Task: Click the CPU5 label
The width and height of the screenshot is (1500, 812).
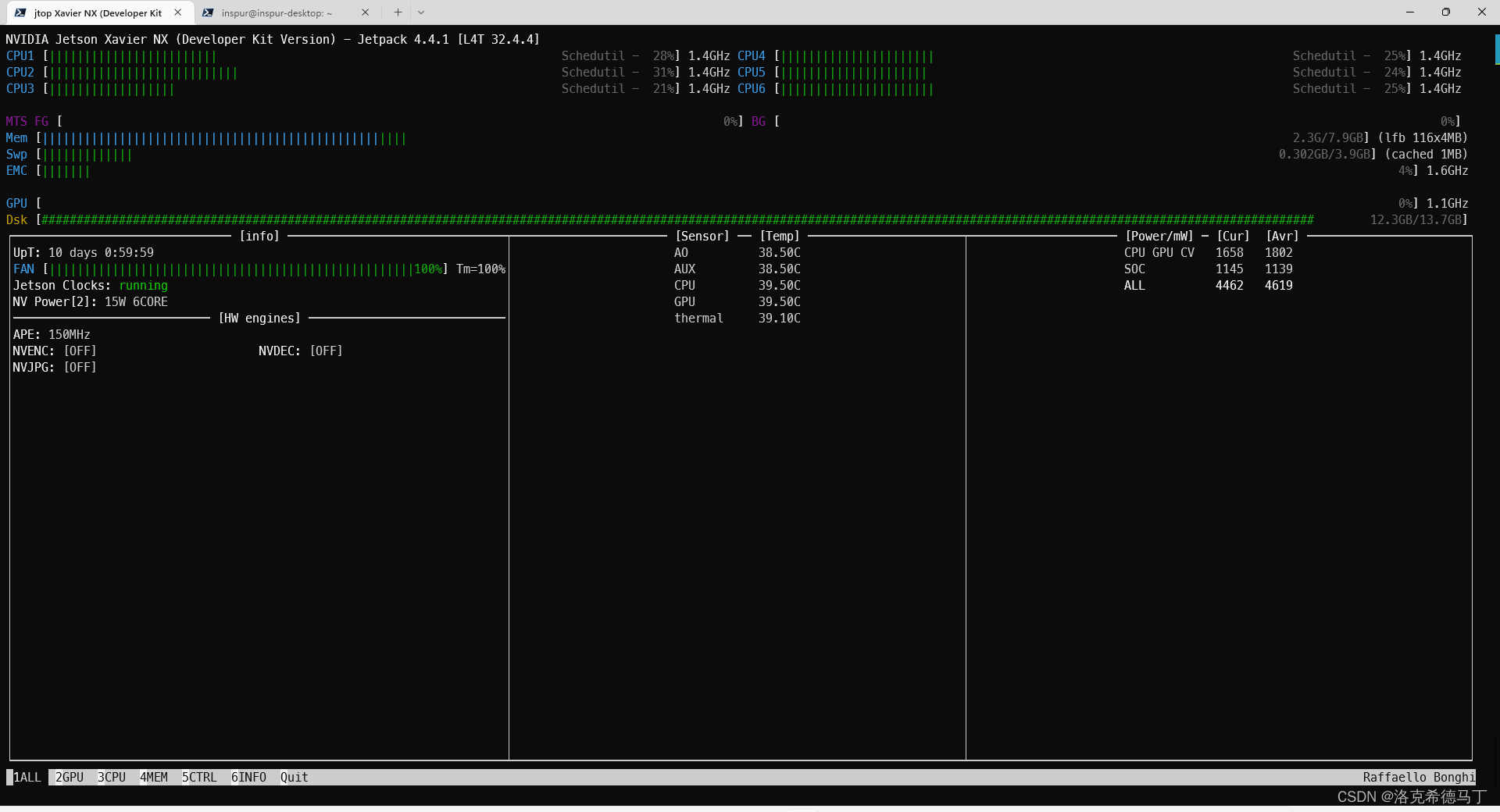Action: (x=752, y=73)
